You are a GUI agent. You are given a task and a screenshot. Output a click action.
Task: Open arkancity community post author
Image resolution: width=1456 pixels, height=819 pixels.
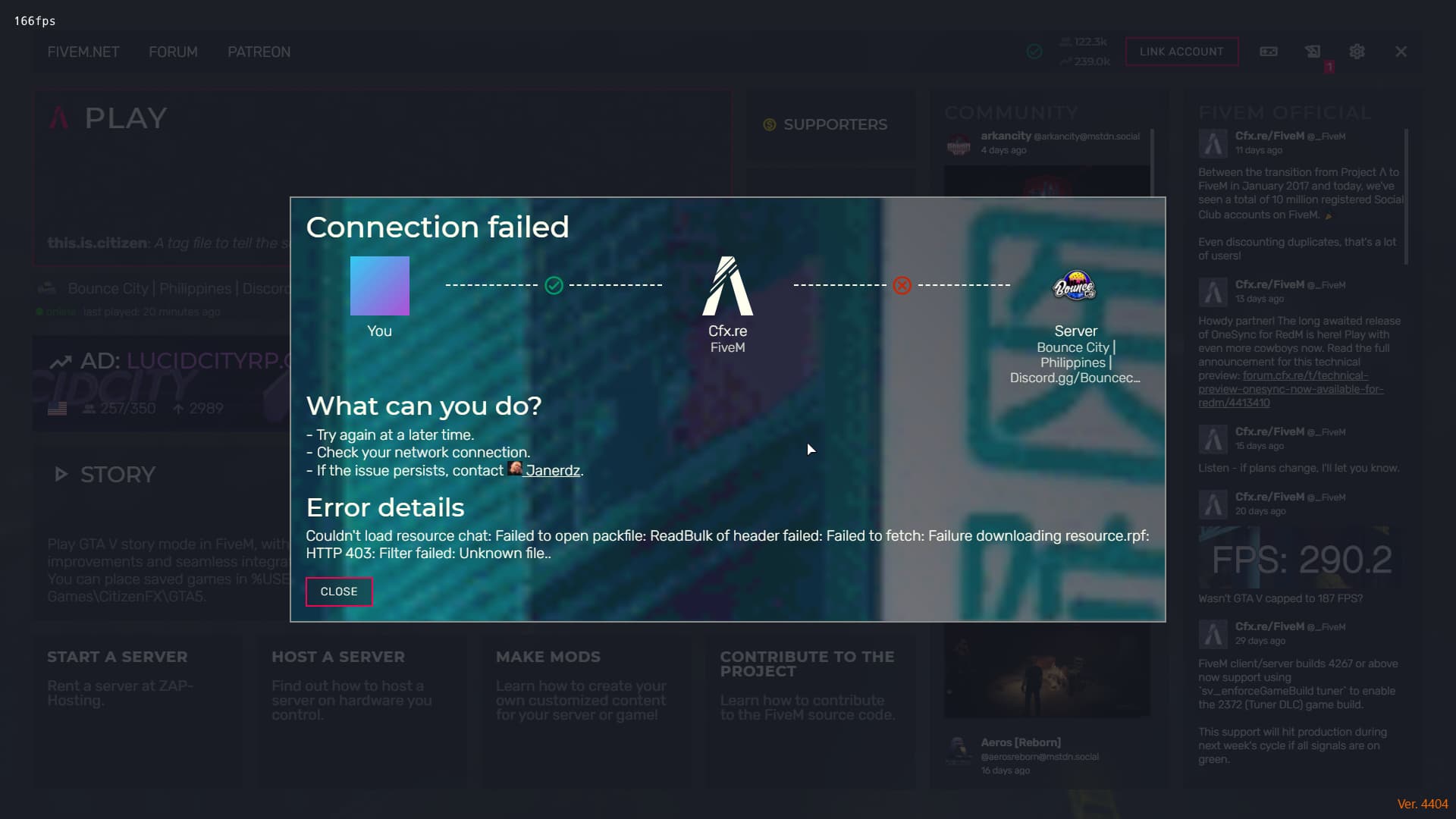coord(1006,136)
